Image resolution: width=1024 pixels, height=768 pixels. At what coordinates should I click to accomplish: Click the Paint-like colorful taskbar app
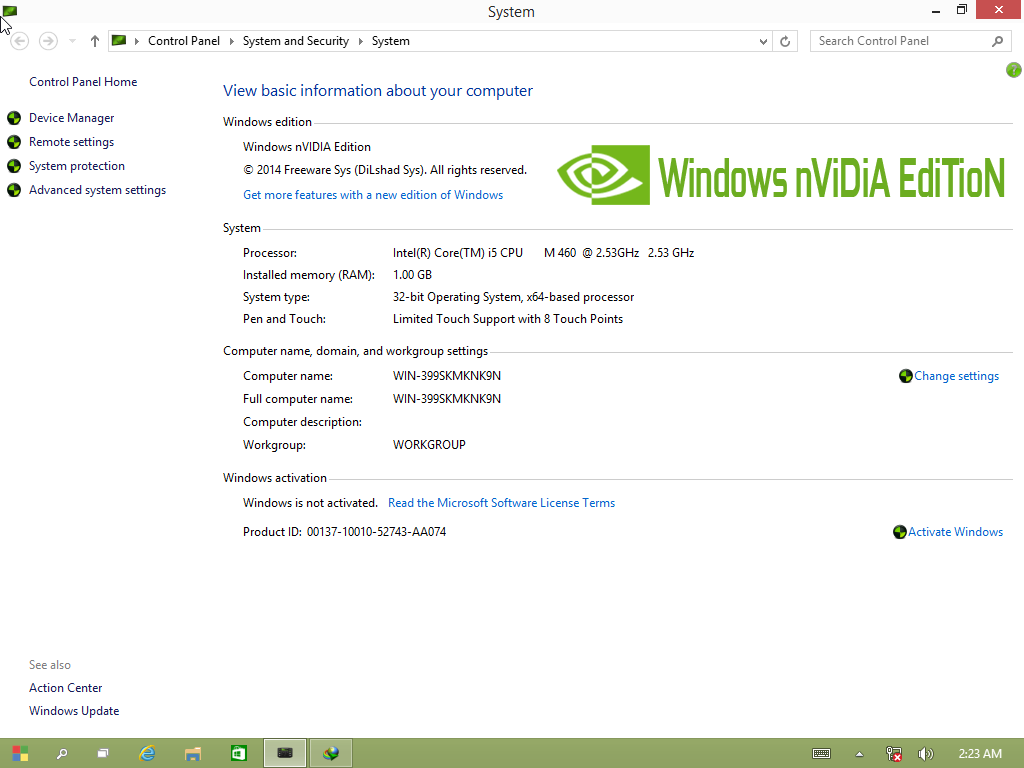click(330, 754)
